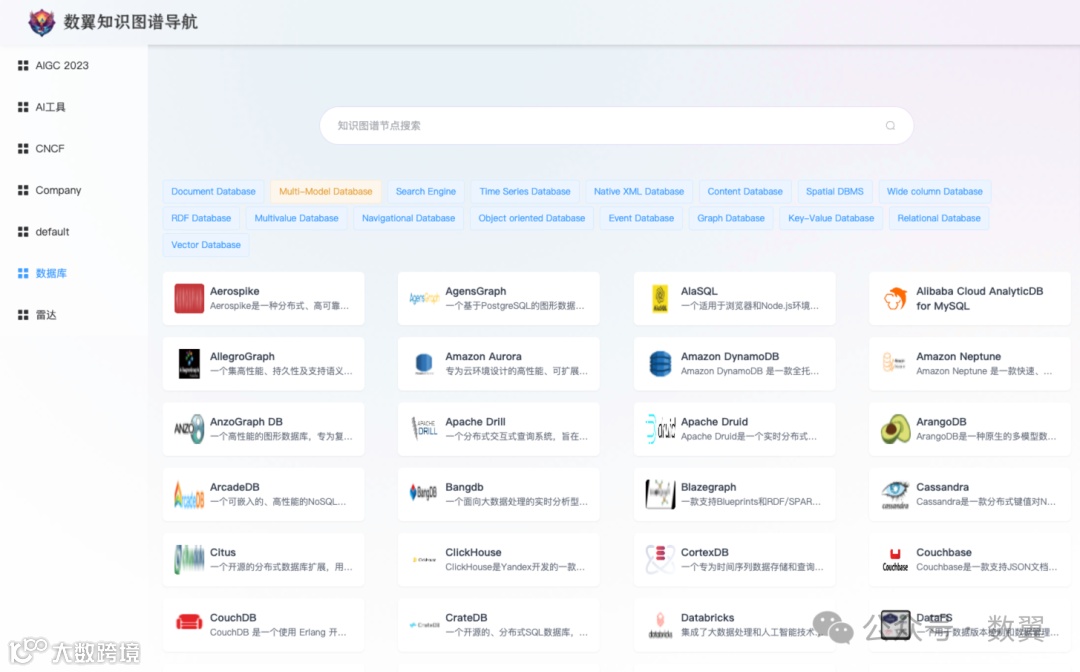The image size is (1080, 672).
Task: Click the Cassandra eye logo icon
Action: click(895, 494)
